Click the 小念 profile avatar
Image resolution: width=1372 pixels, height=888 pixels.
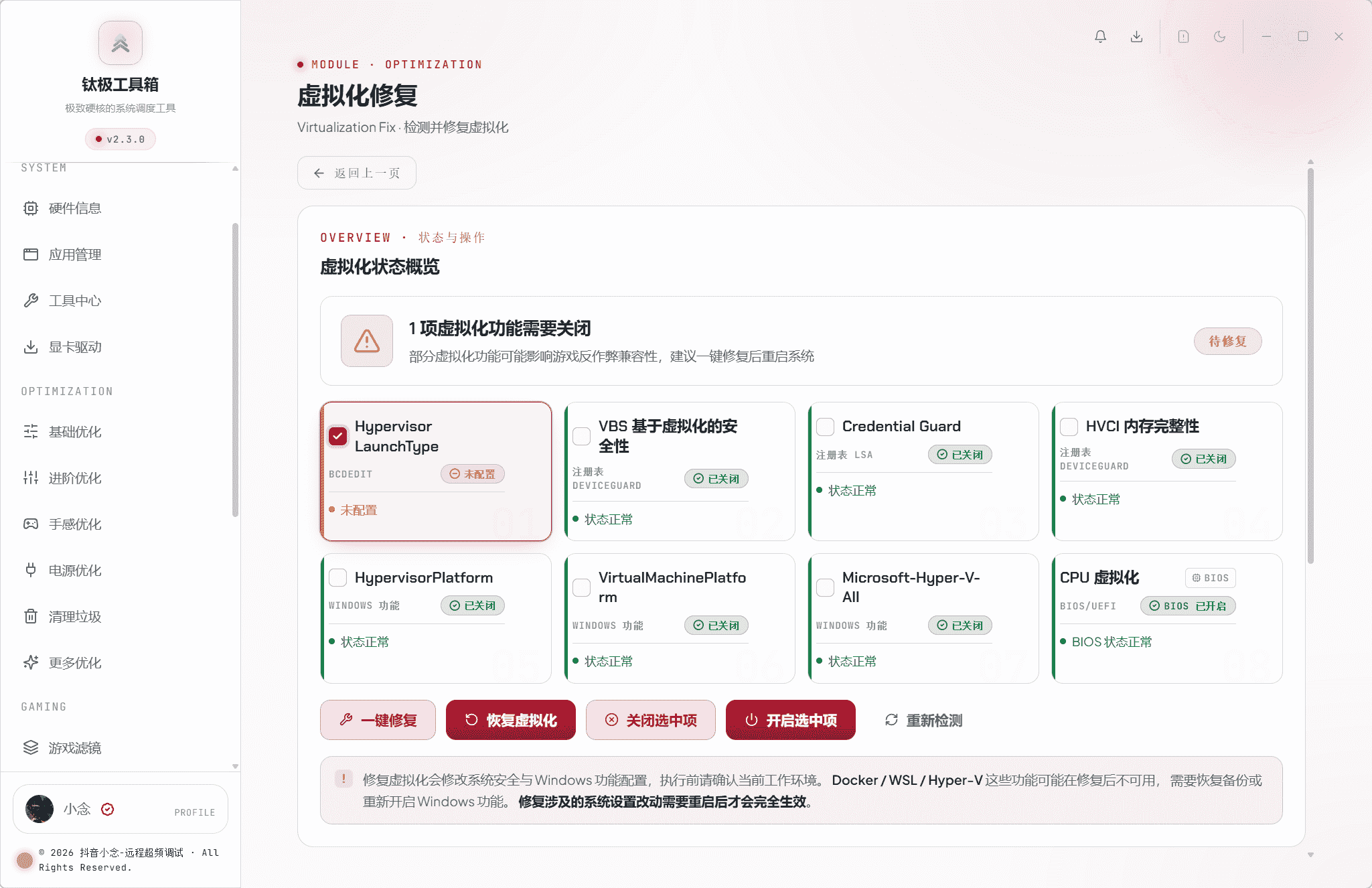click(x=40, y=809)
